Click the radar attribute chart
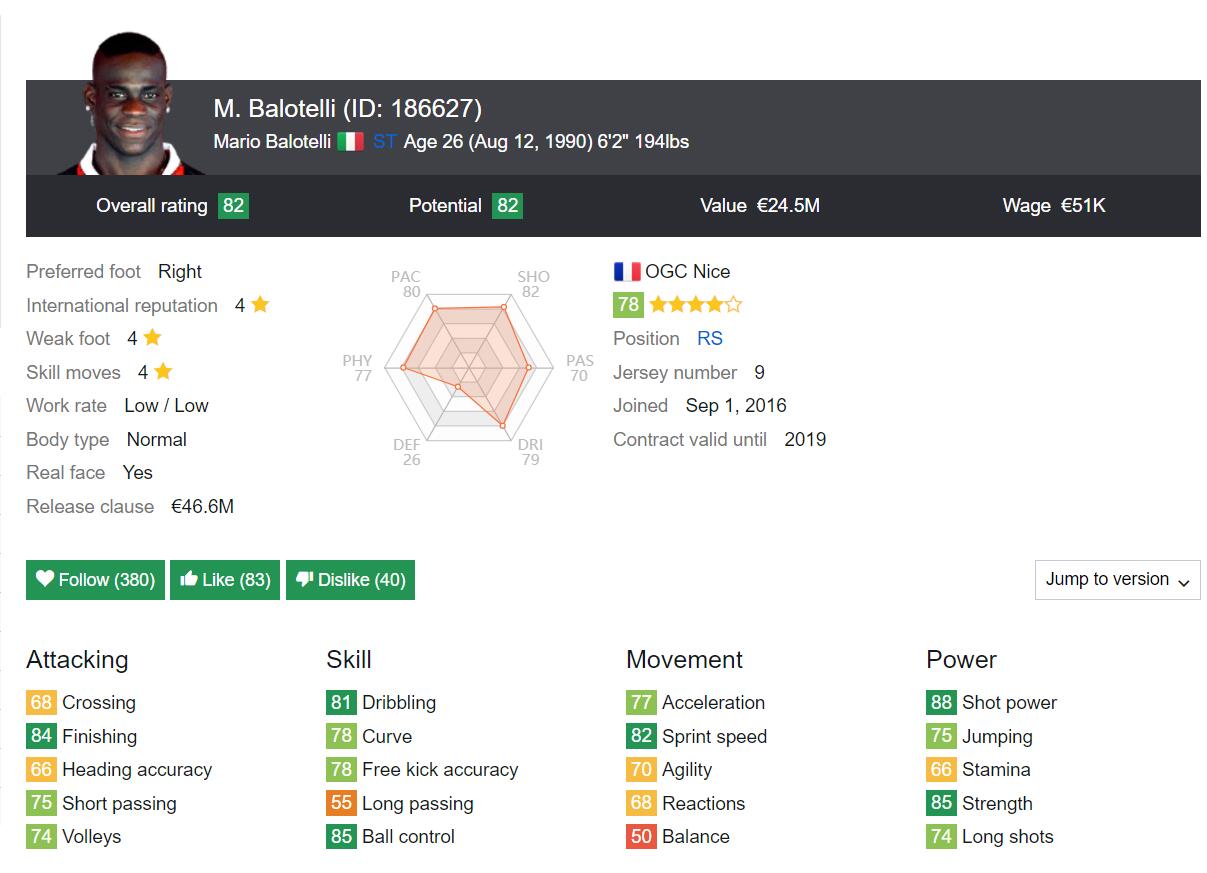The height and width of the screenshot is (873, 1207). point(466,368)
